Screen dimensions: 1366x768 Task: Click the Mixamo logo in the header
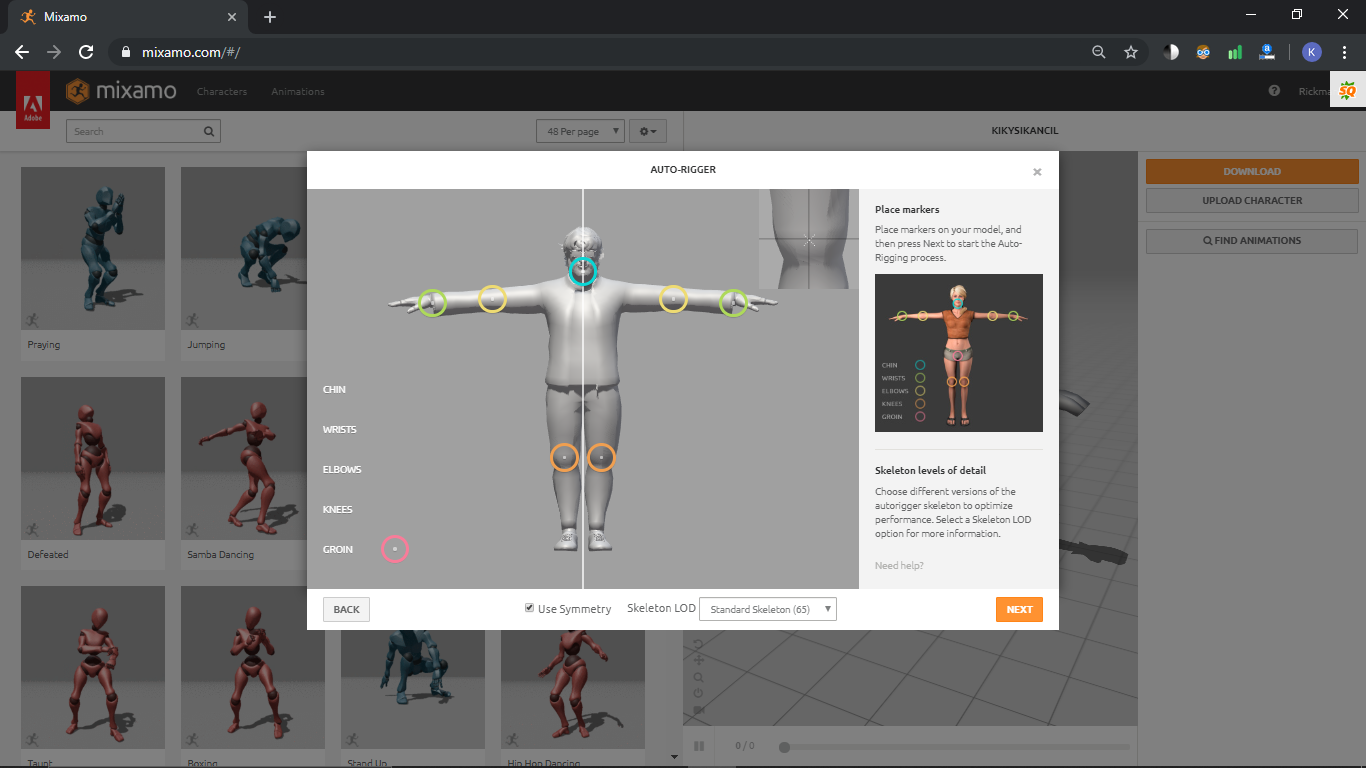tap(121, 91)
